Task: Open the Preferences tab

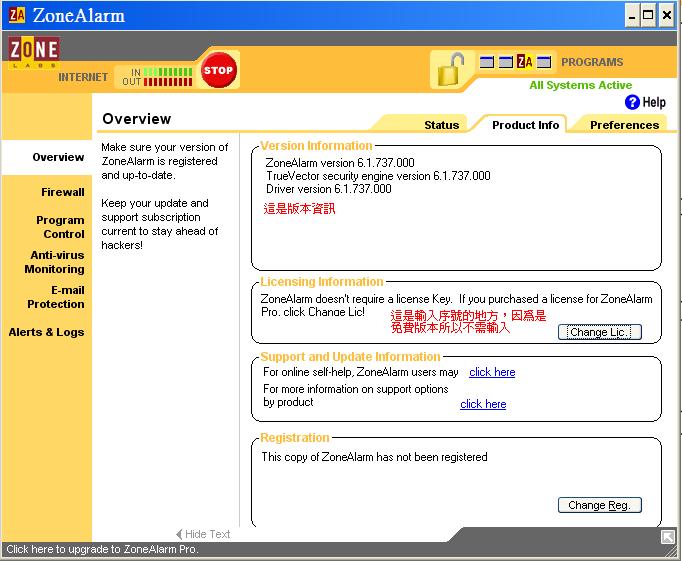Action: point(625,125)
